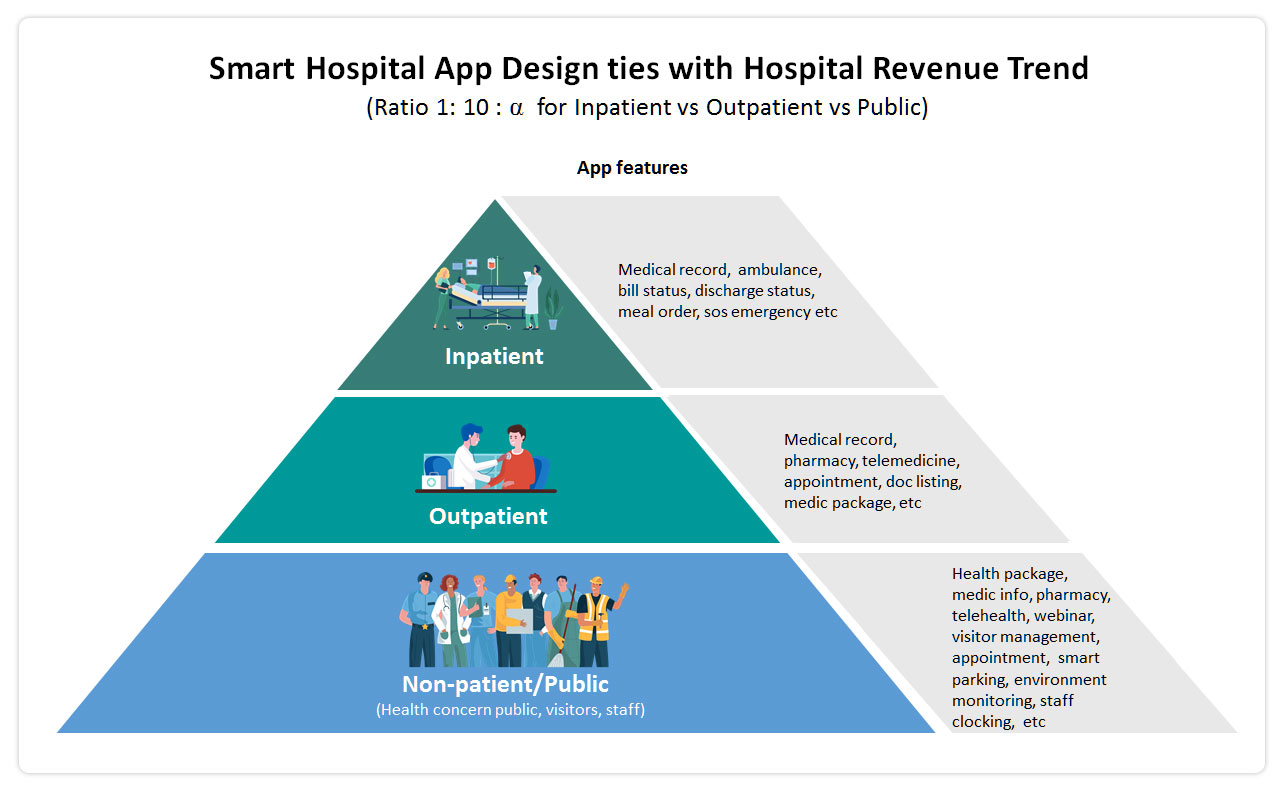1284x789 pixels.
Task: Click the inpatient feature text starting 'Medical record, ambulance'
Action: coord(727,290)
